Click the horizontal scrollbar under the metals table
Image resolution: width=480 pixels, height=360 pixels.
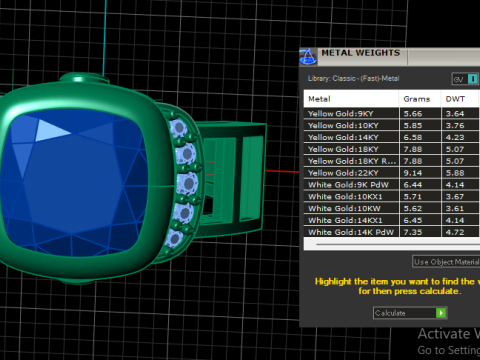(398, 244)
